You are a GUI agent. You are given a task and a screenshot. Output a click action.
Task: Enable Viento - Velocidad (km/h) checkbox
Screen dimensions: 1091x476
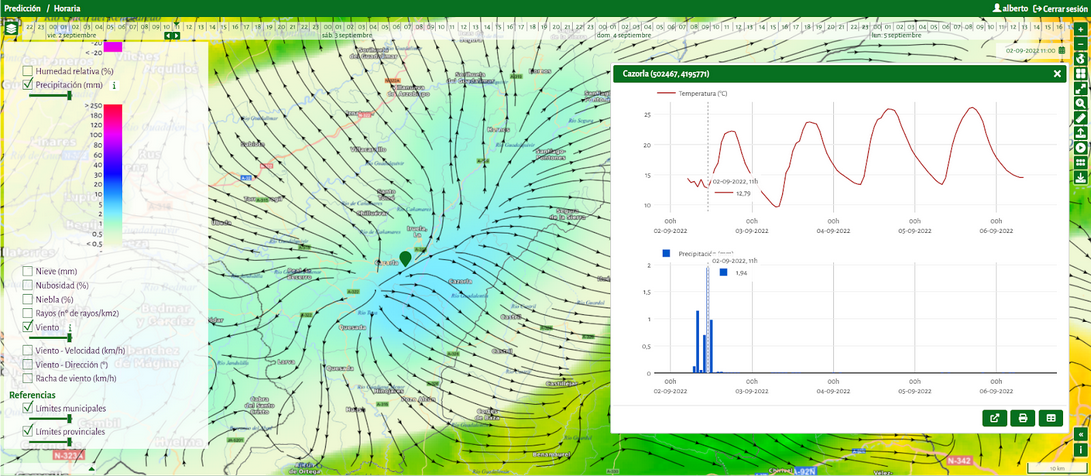[28, 350]
